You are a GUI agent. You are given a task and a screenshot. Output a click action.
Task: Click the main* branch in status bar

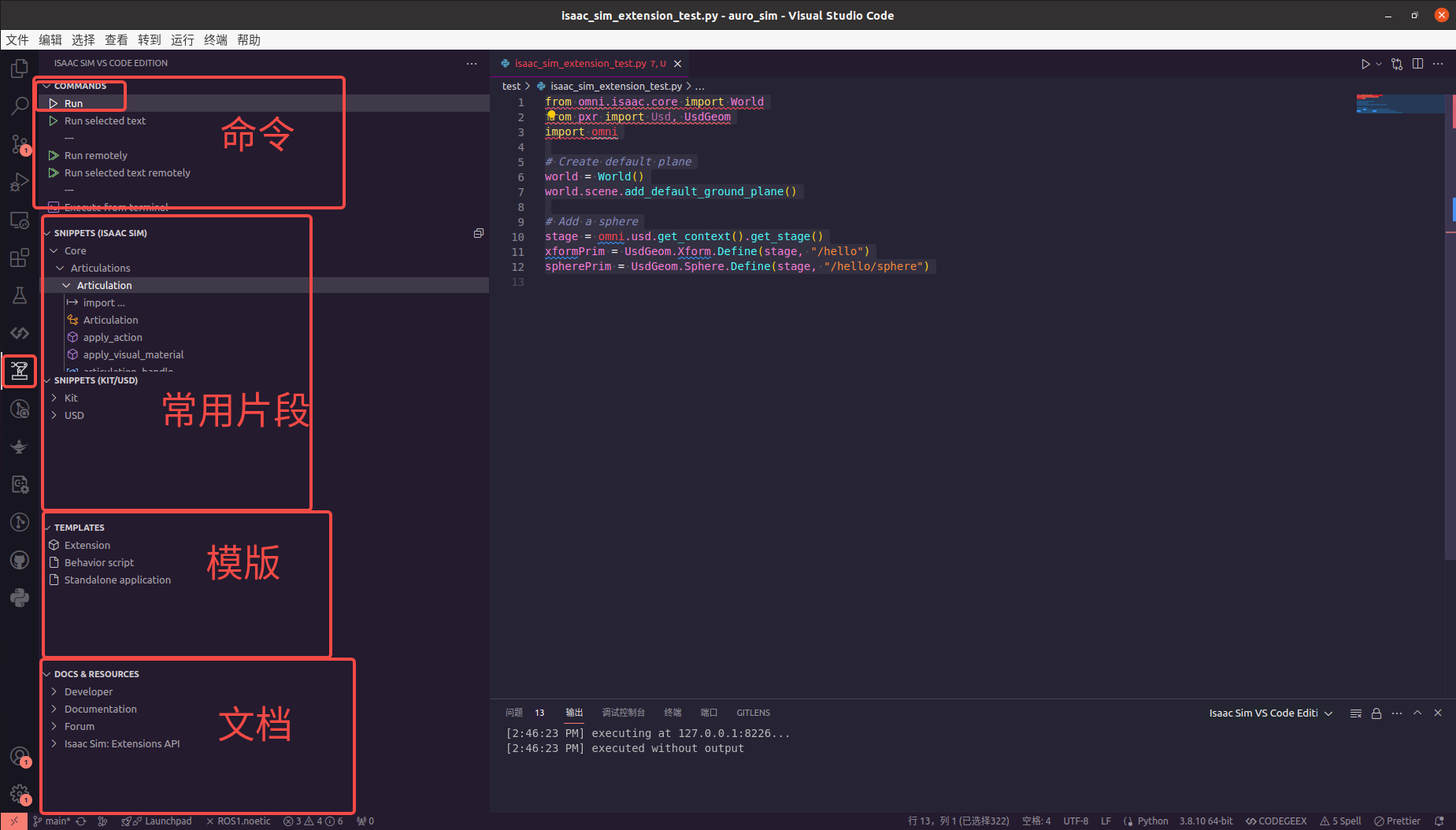point(52,821)
